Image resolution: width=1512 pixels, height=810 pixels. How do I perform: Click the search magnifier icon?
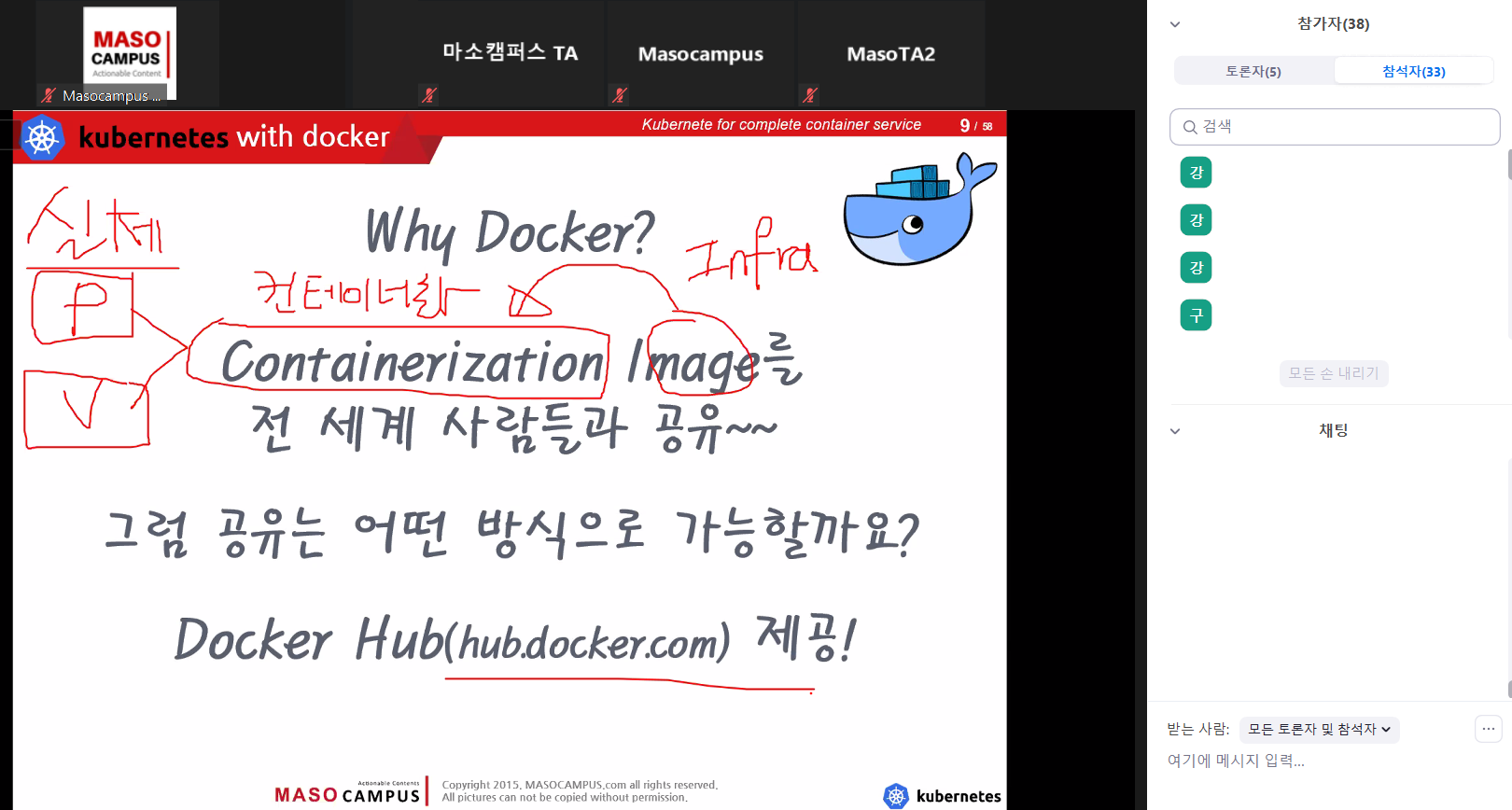tap(1190, 127)
